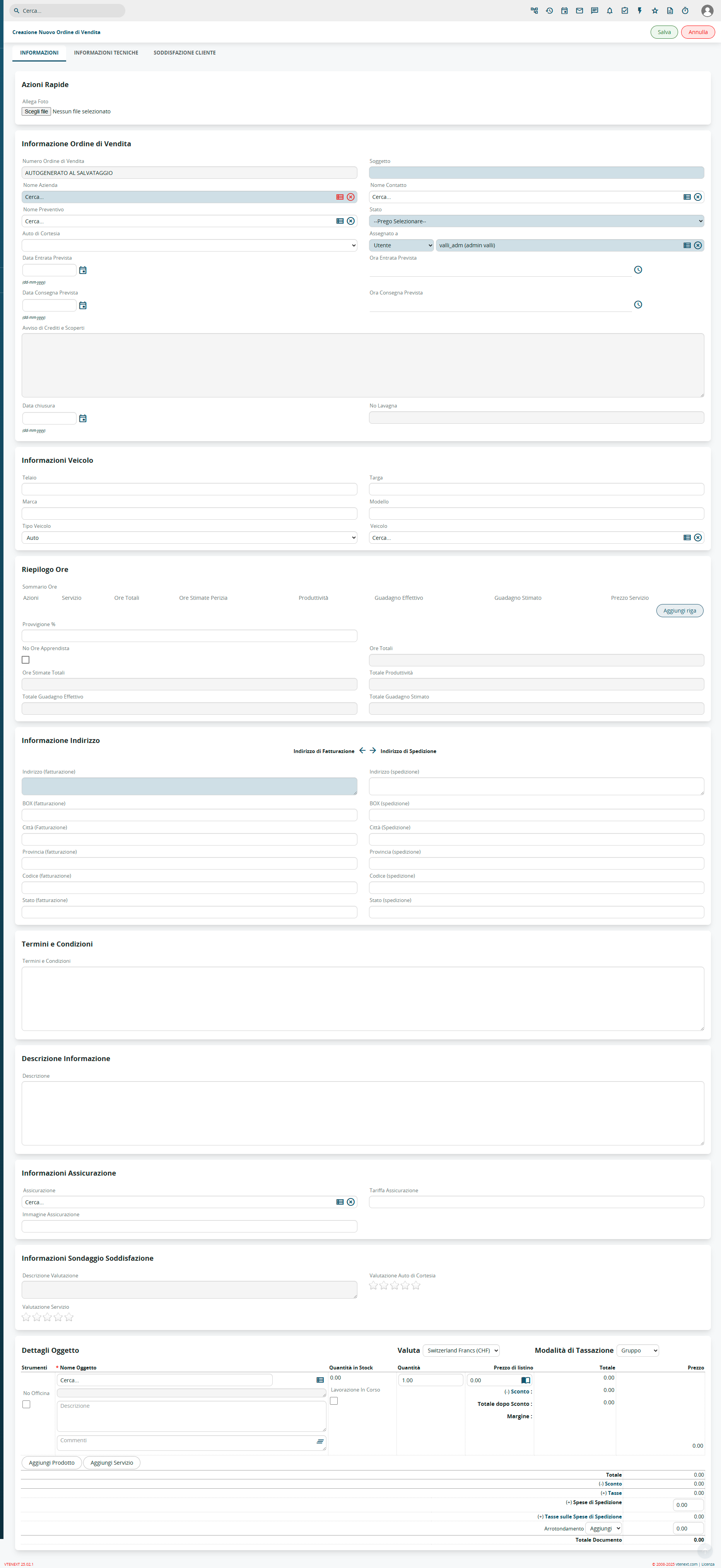This screenshot has height=1568, width=721.
Task: Clear the Nome Contatto field with X icon
Action: [x=698, y=197]
